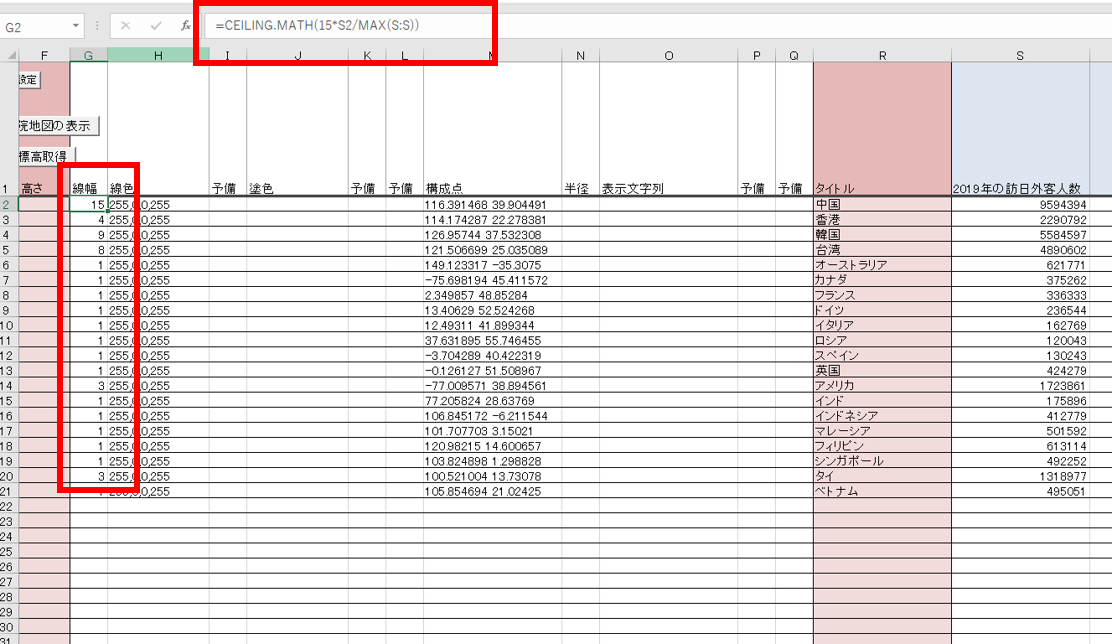This screenshot has height=644, width=1112.
Task: Open the Name Box dropdown arrow
Action: tap(75, 26)
